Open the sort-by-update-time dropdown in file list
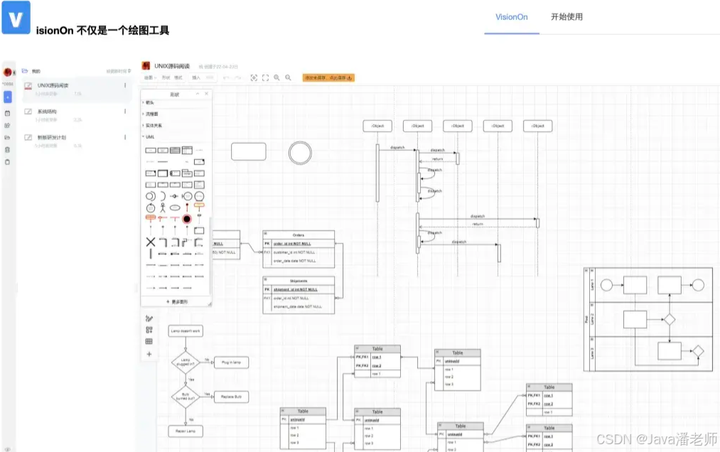This screenshot has height=452, width=720. (118, 71)
